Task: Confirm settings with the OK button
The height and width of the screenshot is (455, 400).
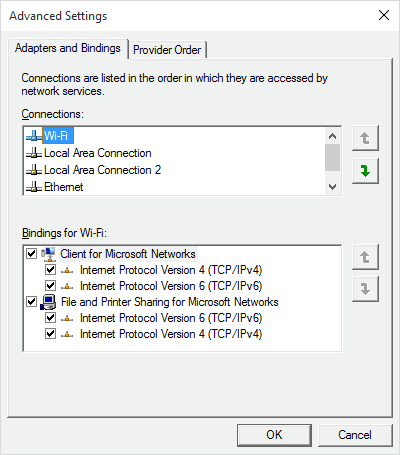Action: tap(274, 435)
